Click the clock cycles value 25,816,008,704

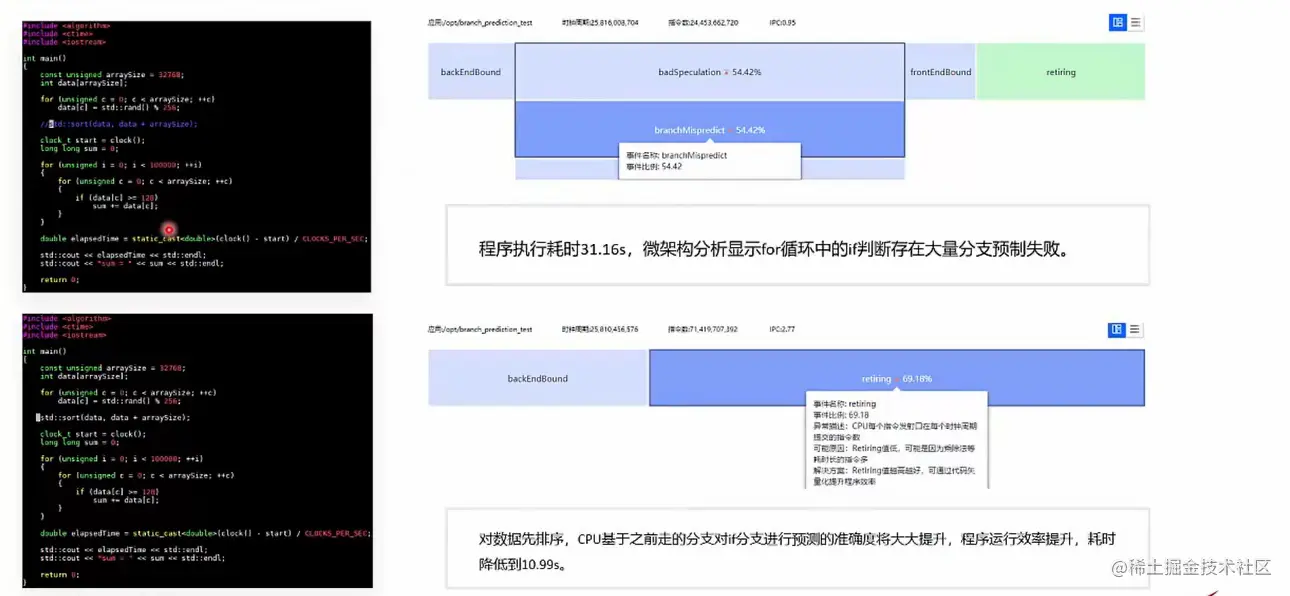coord(600,21)
